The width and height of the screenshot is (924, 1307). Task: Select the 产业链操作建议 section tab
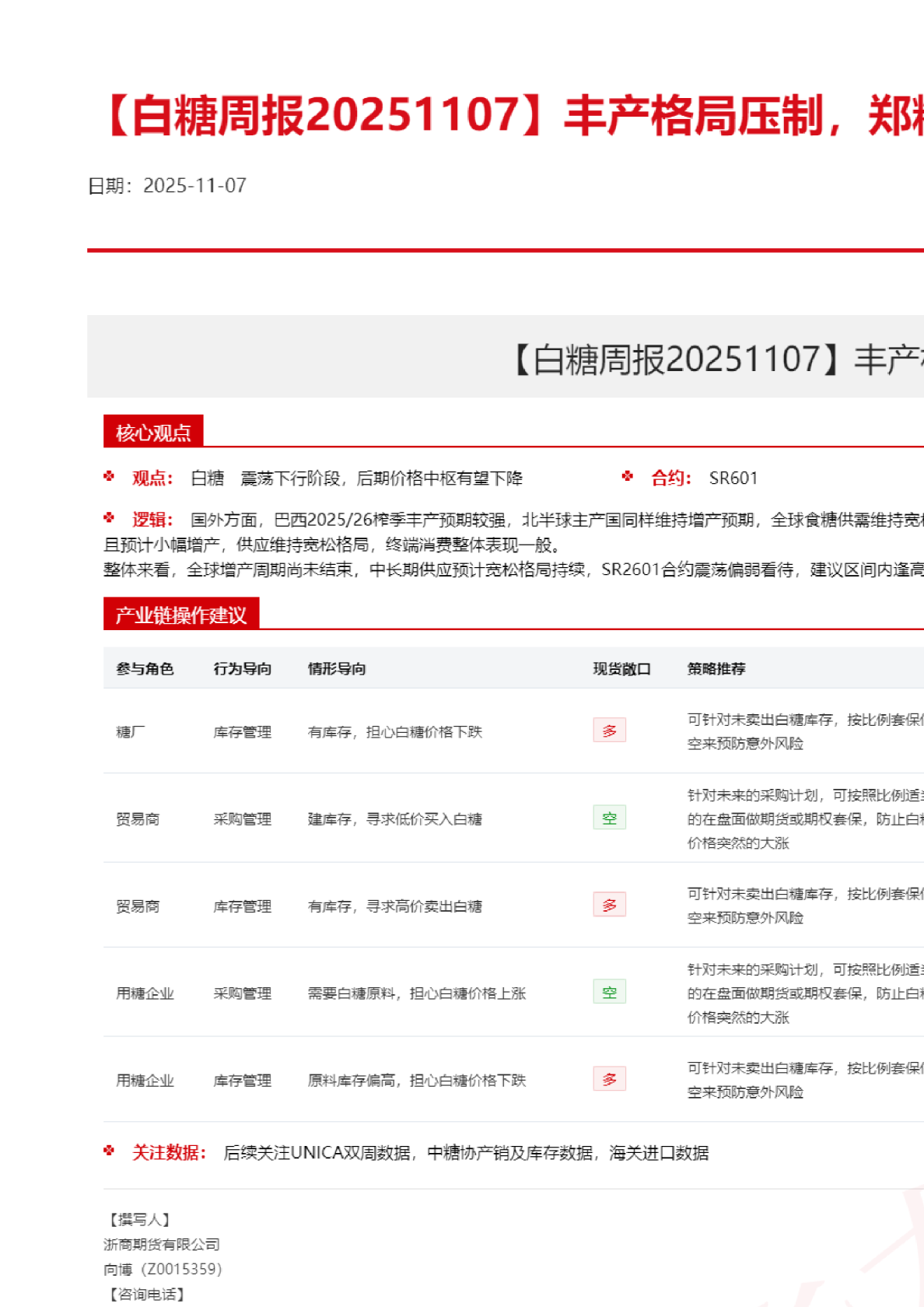[180, 615]
